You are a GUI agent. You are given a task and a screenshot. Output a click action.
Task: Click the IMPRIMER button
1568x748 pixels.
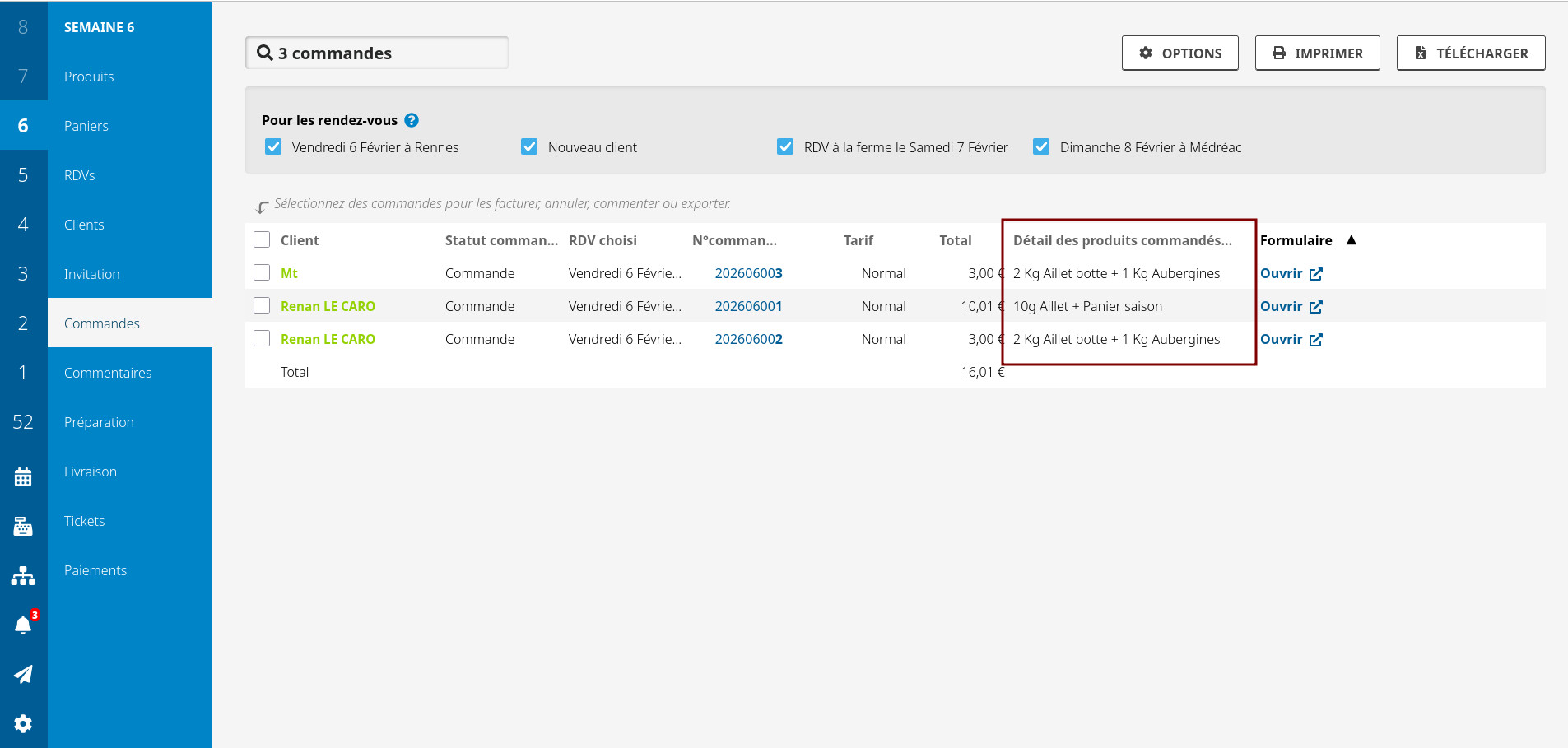pos(1317,53)
